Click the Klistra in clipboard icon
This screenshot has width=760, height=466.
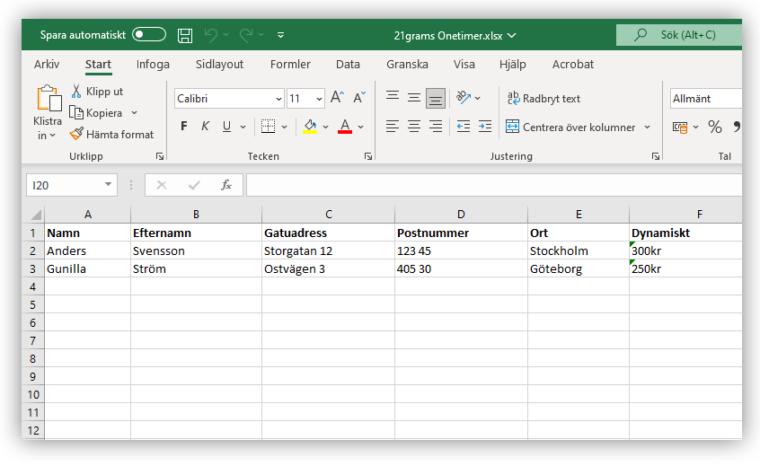click(x=49, y=98)
